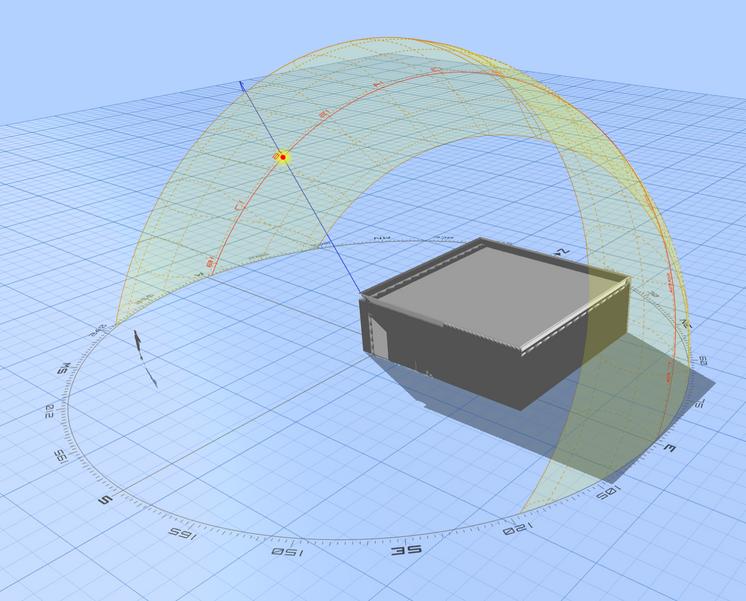Screen dimensions: 746x601
Task: Click the mirrored 150 degree compass label
Action: 287,552
